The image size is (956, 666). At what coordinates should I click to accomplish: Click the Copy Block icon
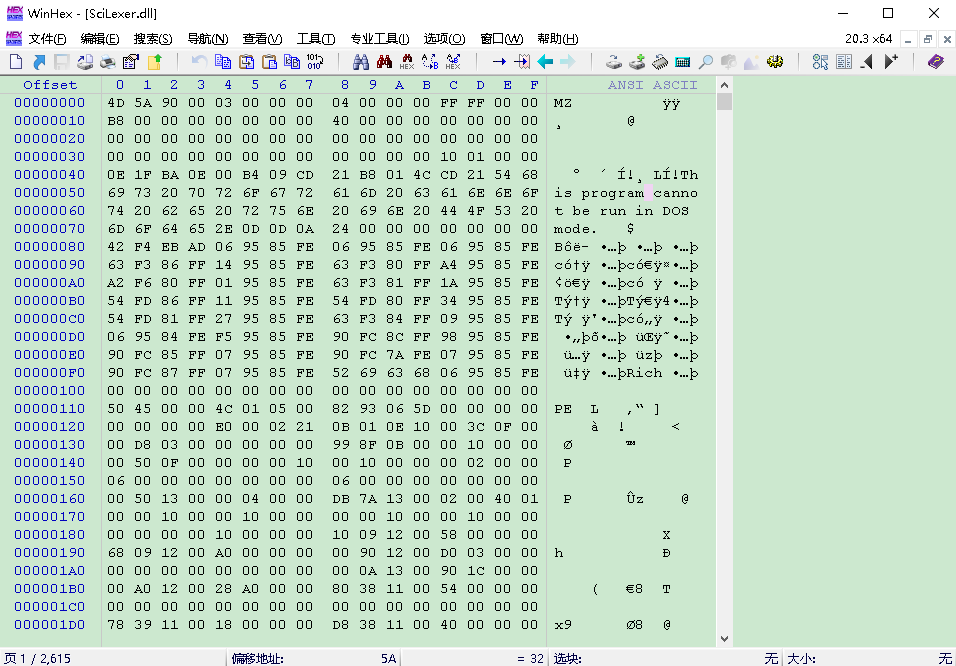pos(223,62)
